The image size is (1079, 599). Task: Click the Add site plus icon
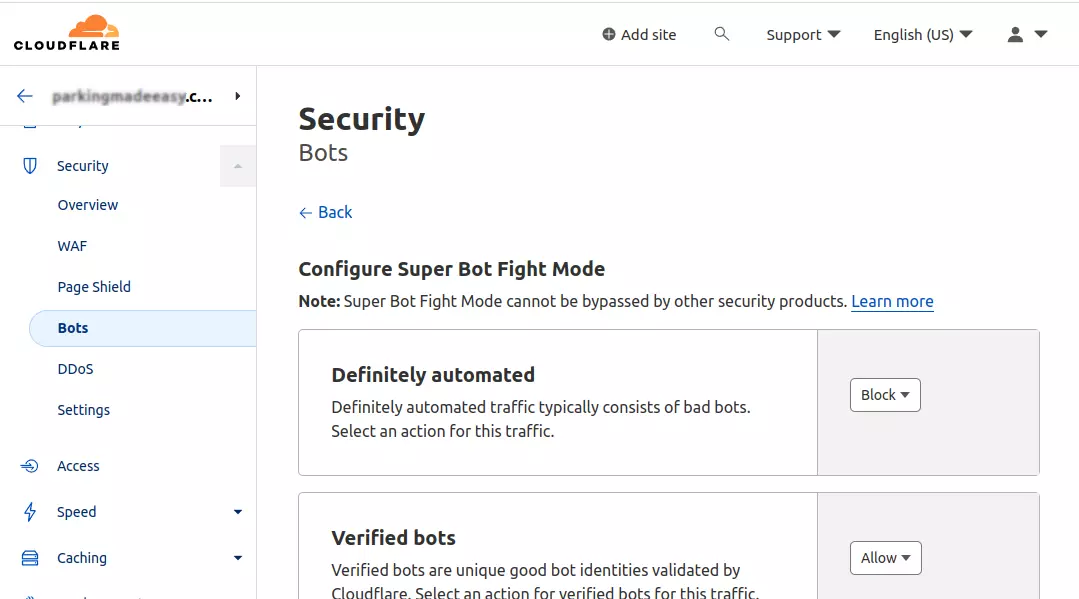point(607,34)
